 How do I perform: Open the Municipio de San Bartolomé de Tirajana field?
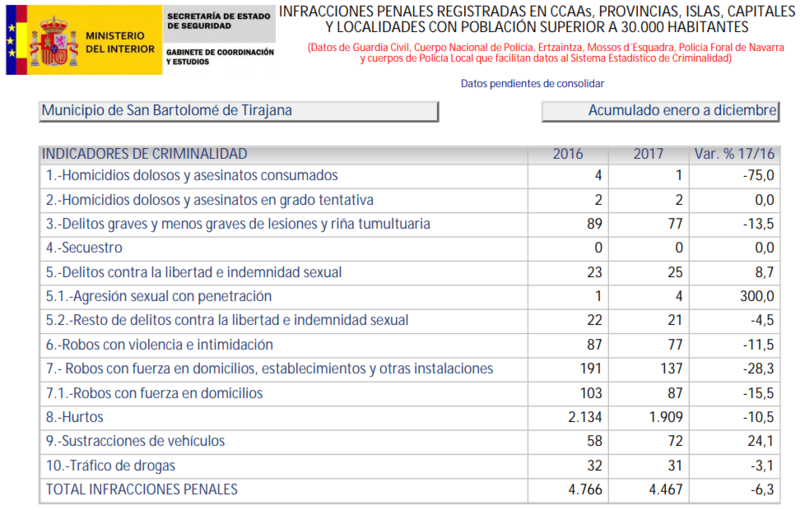pos(238,111)
